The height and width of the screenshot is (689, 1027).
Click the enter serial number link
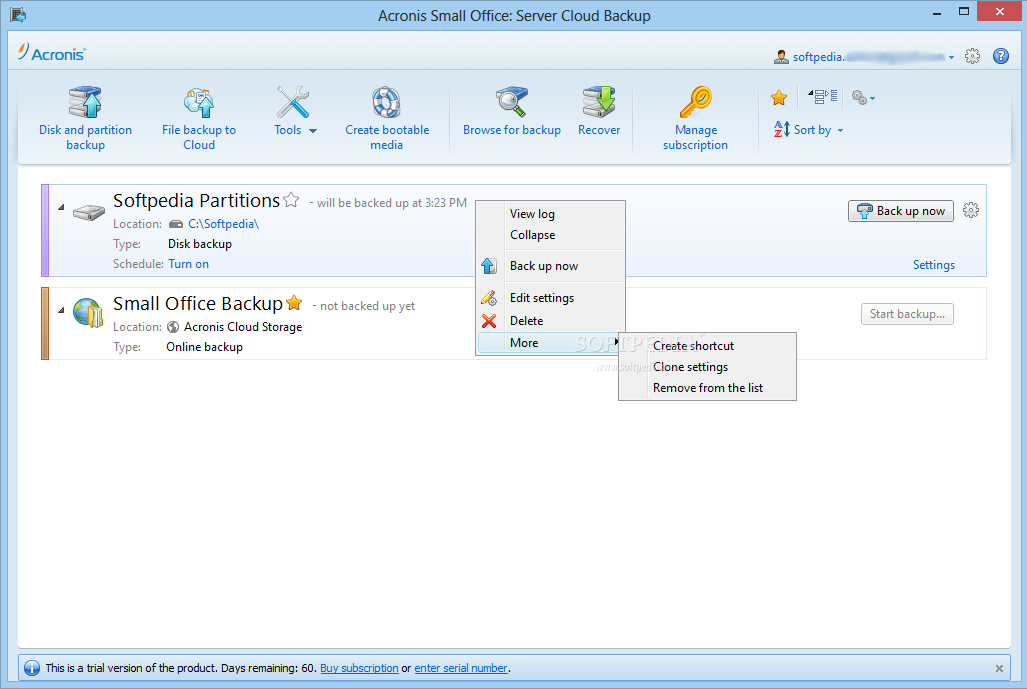click(460, 668)
